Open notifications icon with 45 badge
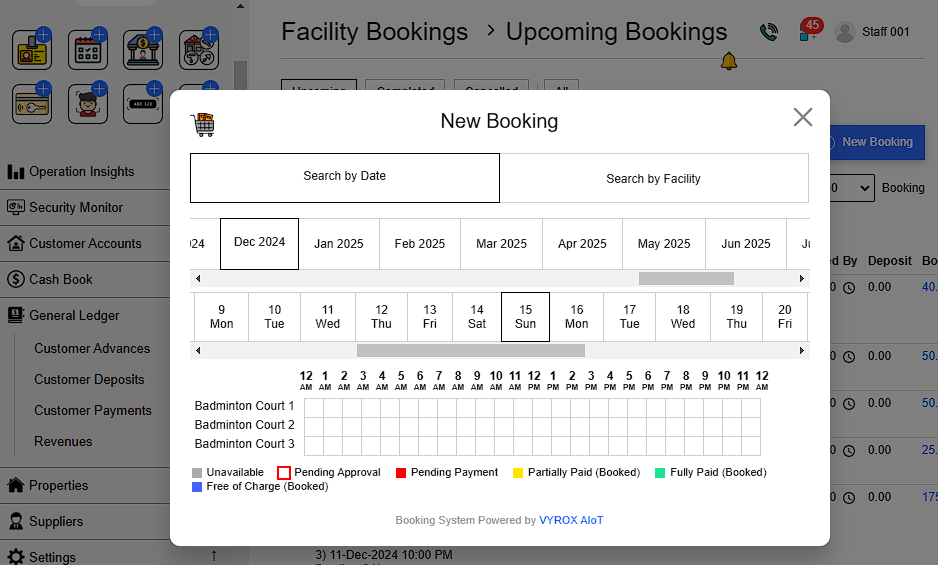This screenshot has width=938, height=565. click(809, 31)
